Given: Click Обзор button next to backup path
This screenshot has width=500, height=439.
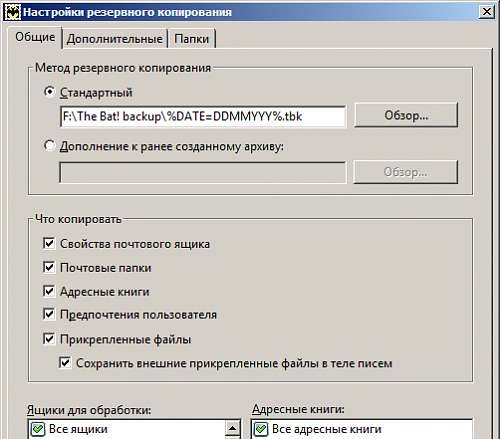Looking at the screenshot, I should coord(406,115).
